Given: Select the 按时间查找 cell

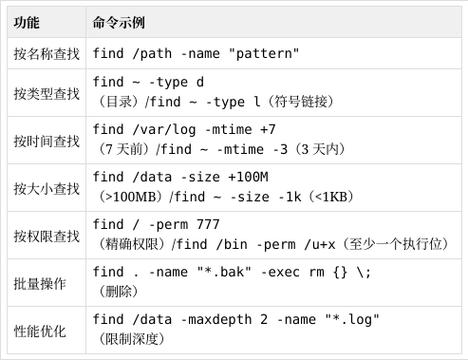Looking at the screenshot, I should [47, 141].
